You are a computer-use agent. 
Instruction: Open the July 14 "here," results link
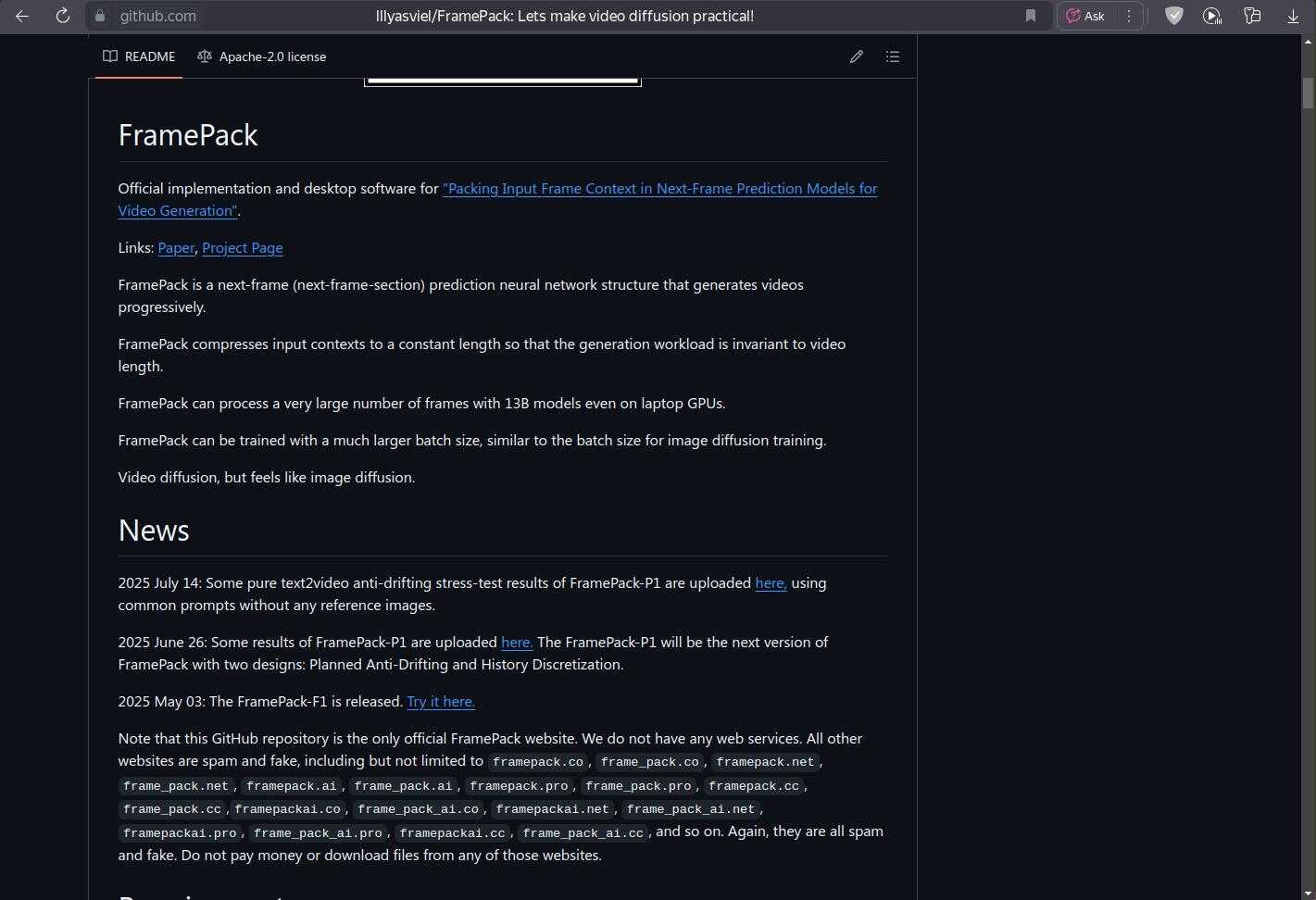click(x=771, y=583)
